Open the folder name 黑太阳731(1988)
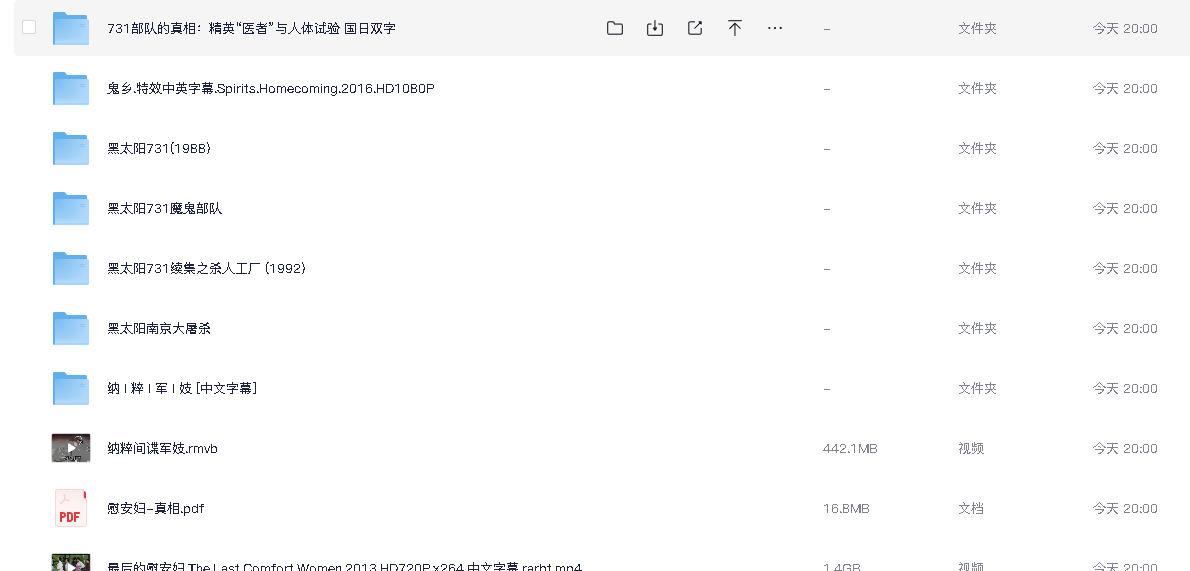 pyautogui.click(x=159, y=148)
